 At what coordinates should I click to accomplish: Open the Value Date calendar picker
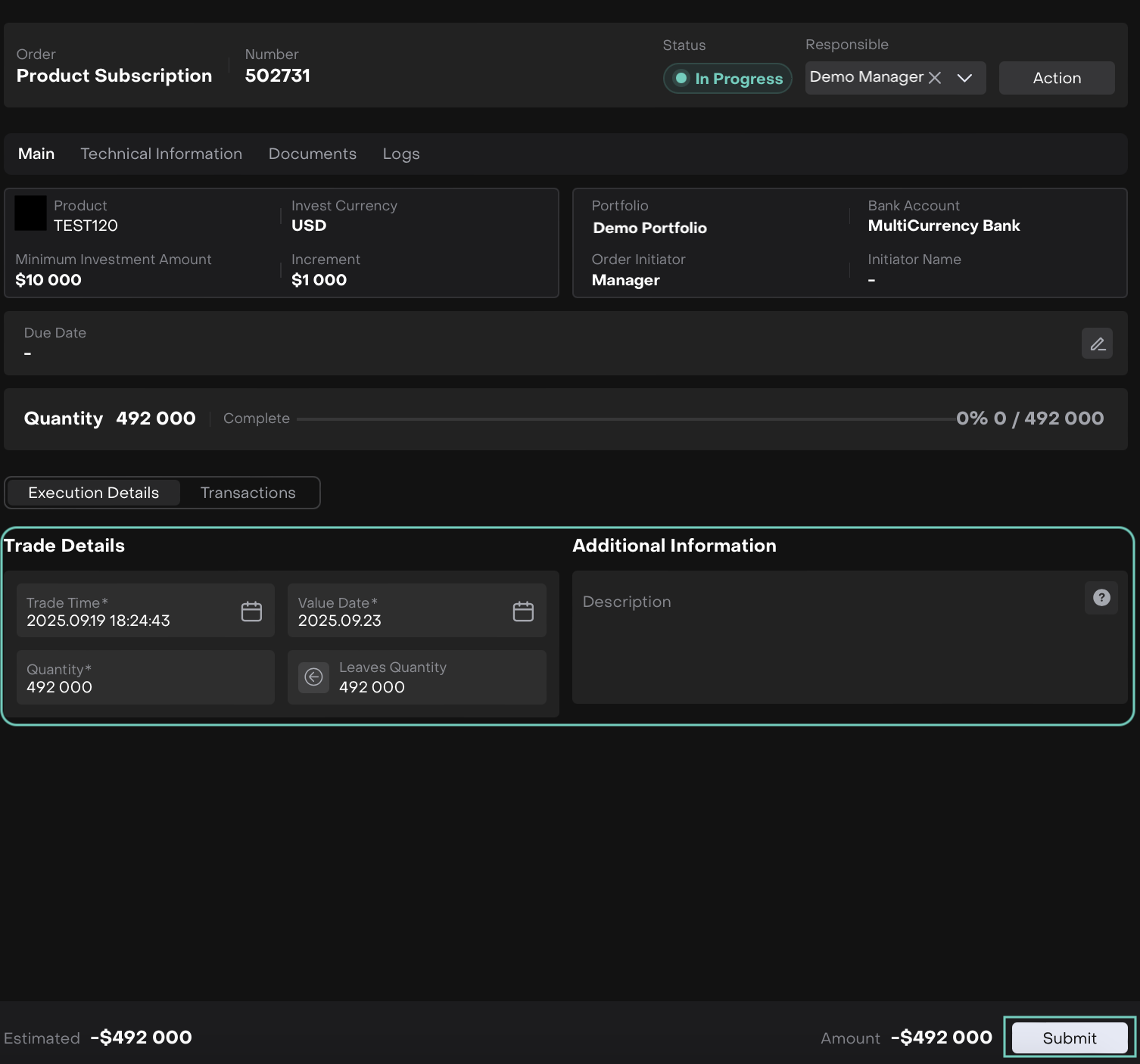click(x=523, y=611)
